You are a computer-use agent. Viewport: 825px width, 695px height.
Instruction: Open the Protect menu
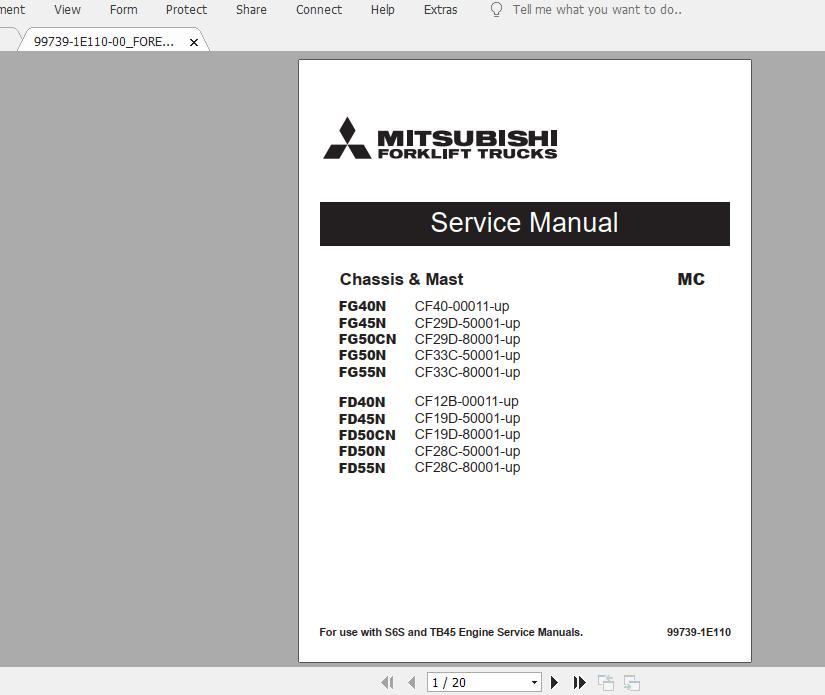point(186,10)
